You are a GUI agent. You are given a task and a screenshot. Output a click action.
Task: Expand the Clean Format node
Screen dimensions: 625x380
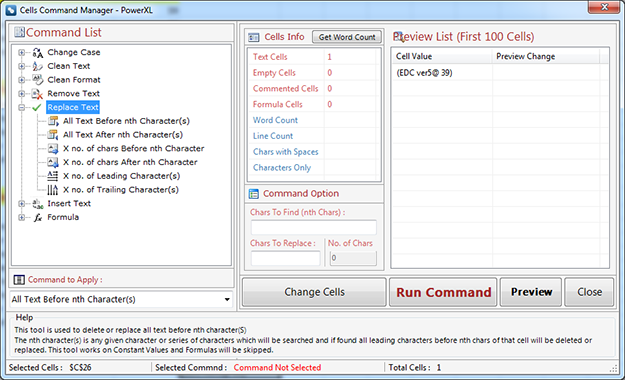coord(22,80)
